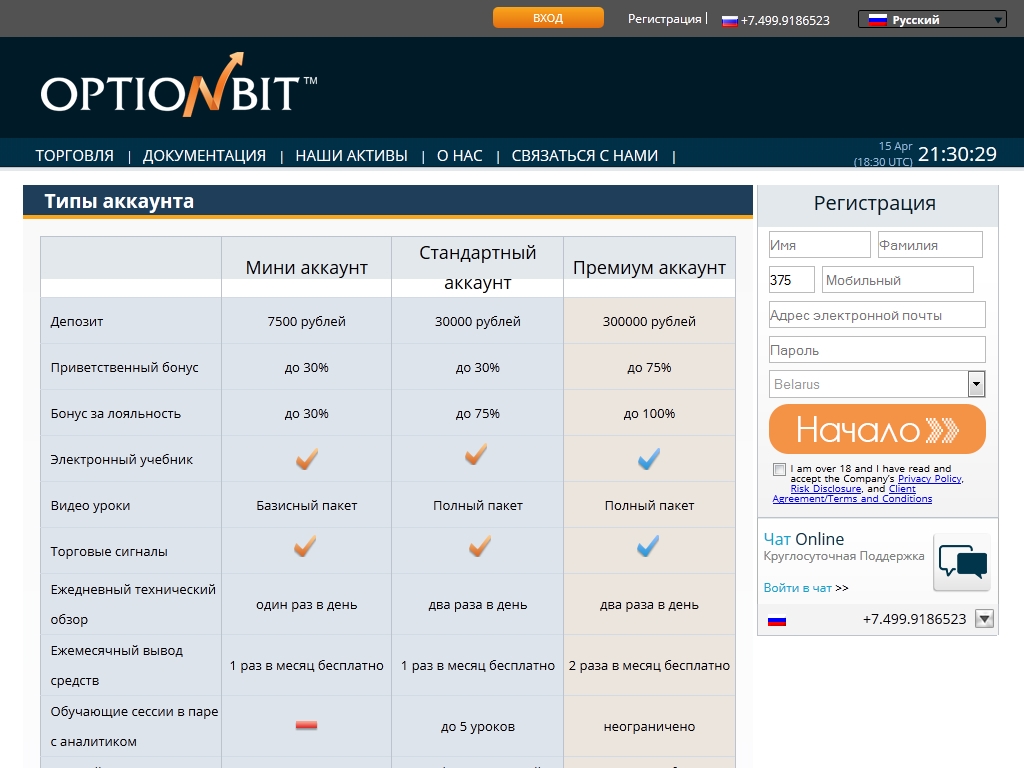Click the Standard account trading signals checkmark
The width and height of the screenshot is (1024, 768).
[478, 547]
